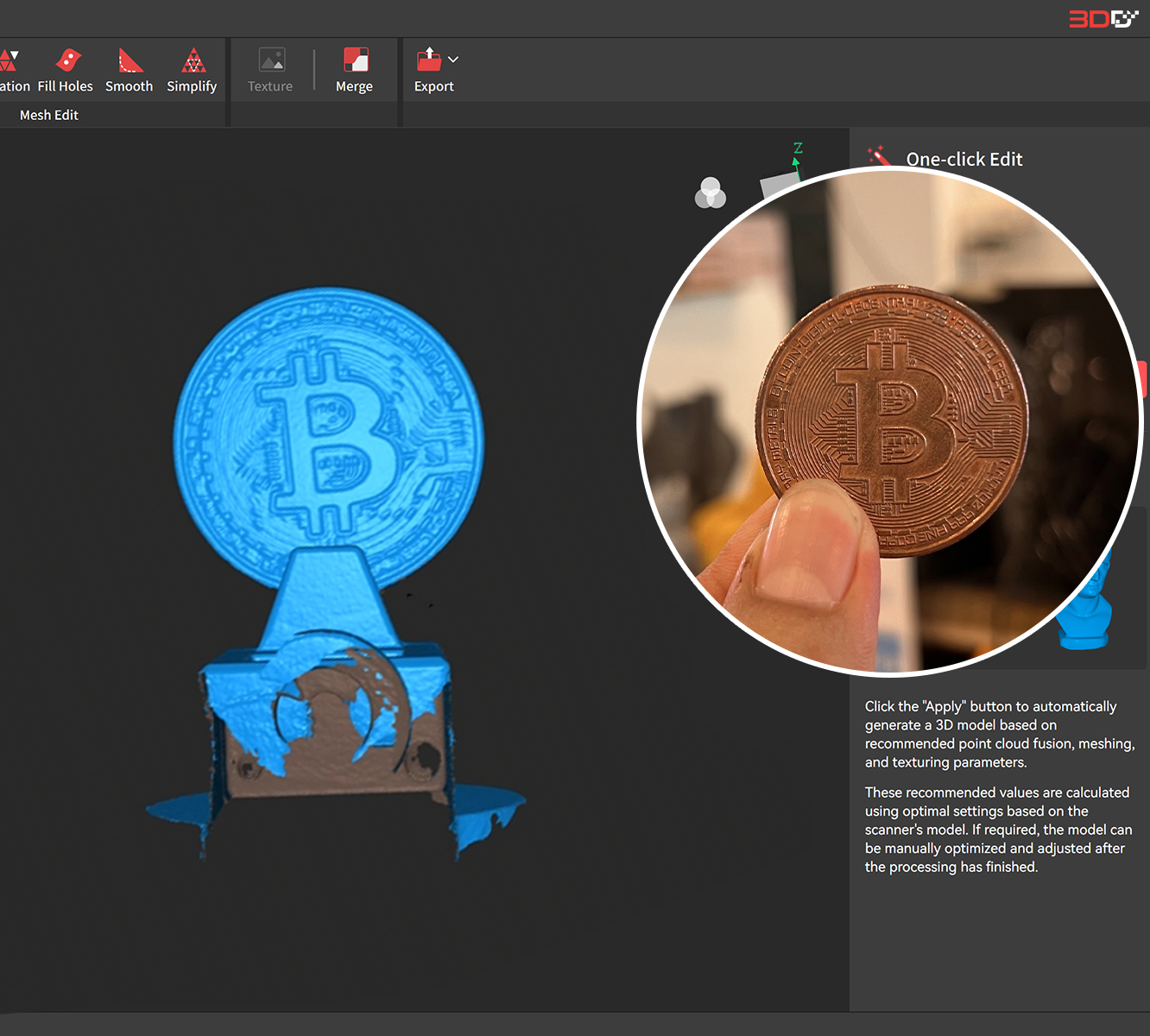The width and height of the screenshot is (1150, 1036).
Task: Open the three-circle render mode icon
Action: click(711, 193)
